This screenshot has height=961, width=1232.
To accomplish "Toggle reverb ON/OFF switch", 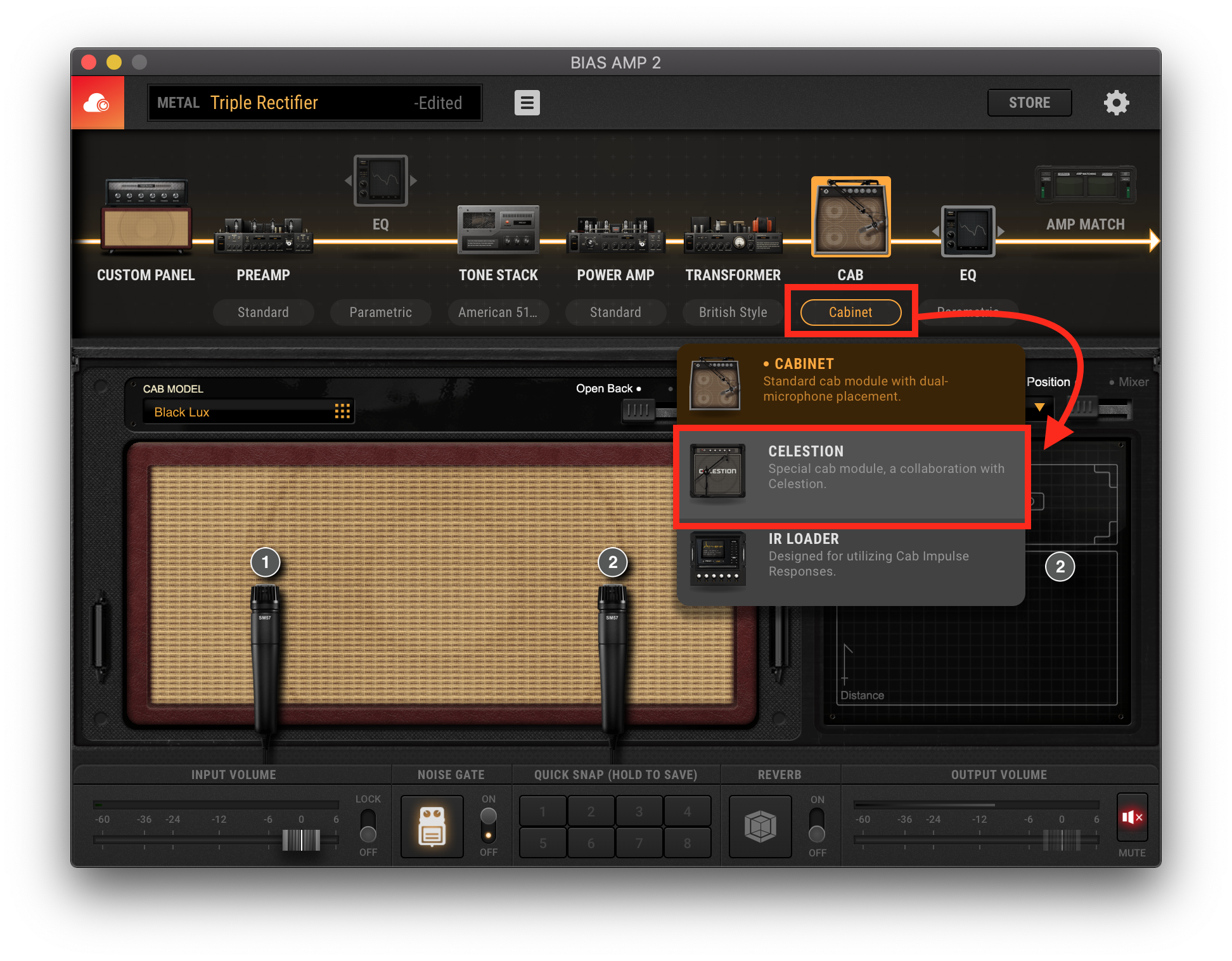I will pyautogui.click(x=817, y=826).
